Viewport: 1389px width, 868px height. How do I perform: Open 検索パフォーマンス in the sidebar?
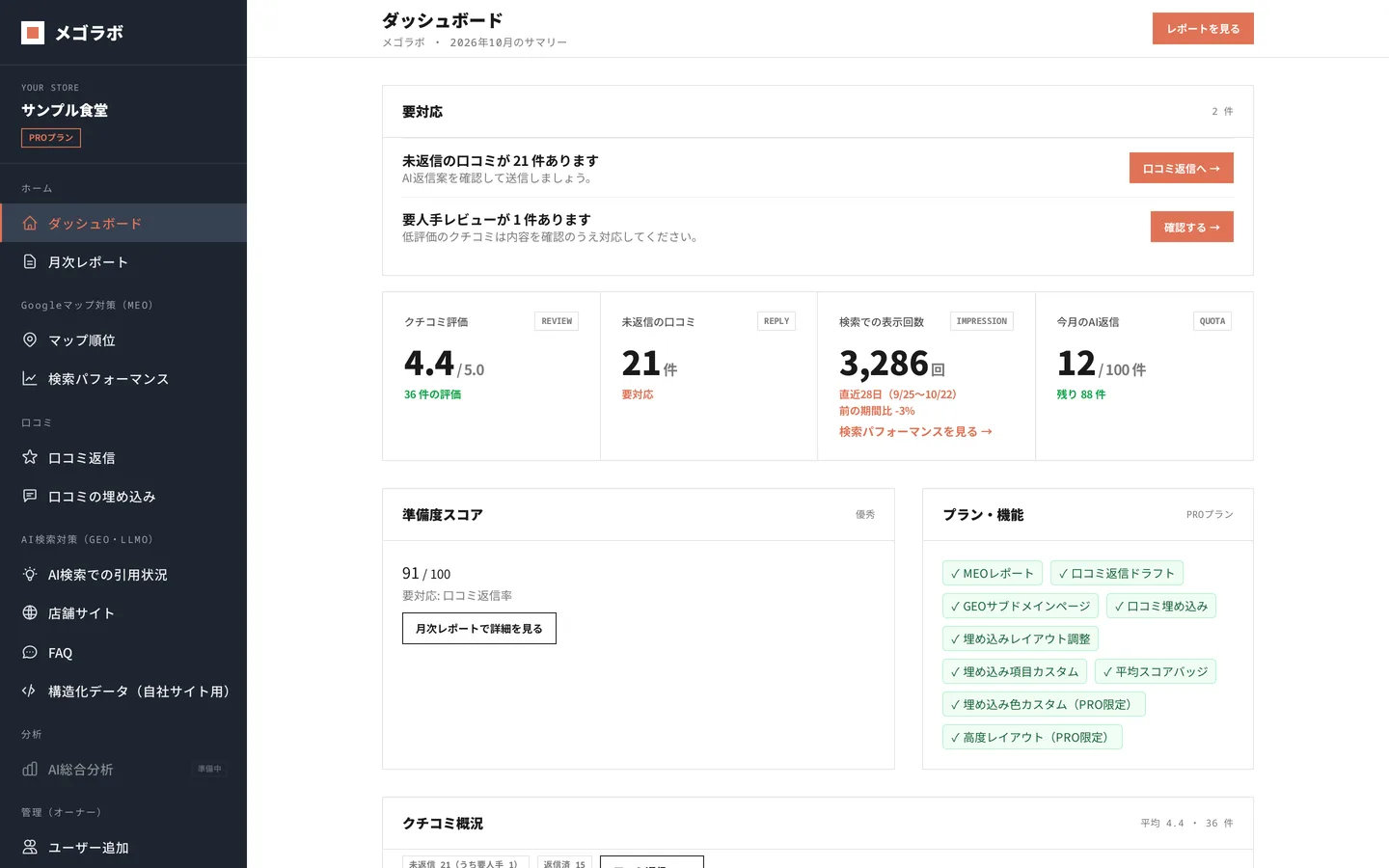point(123,378)
